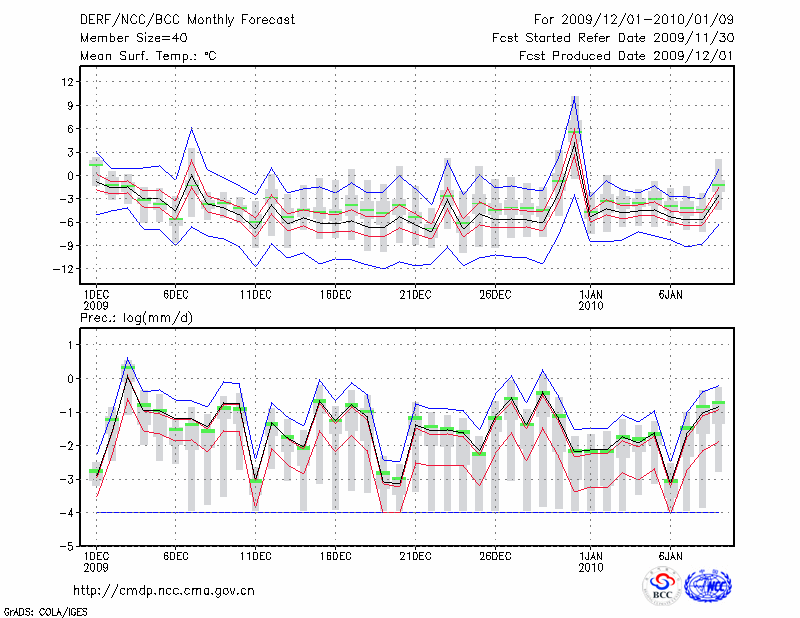Click the 16DEC label under the precipitation chart
800x618 pixels.
[x=335, y=556]
